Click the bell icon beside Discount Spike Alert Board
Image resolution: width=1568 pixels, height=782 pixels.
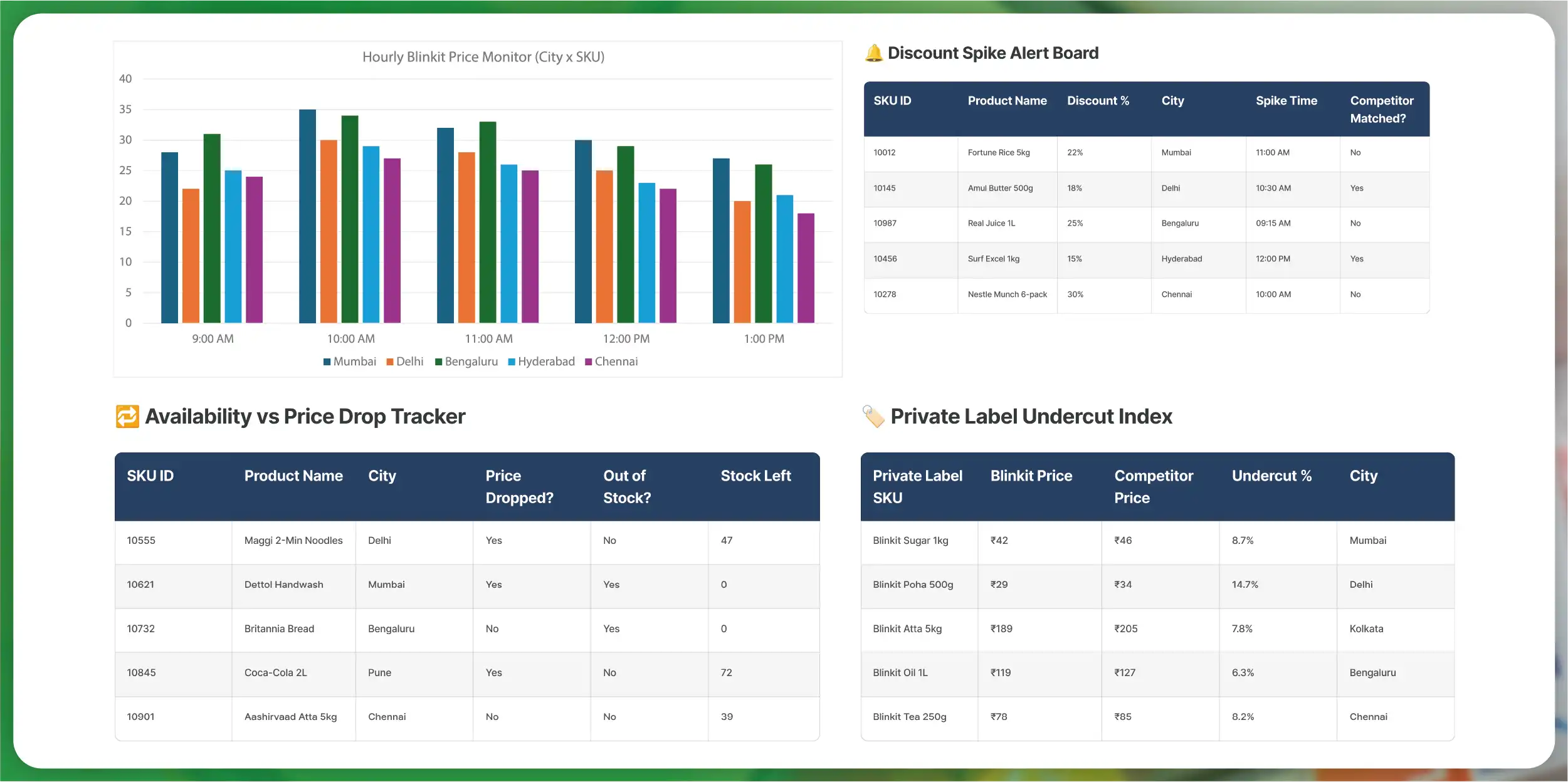coord(873,53)
